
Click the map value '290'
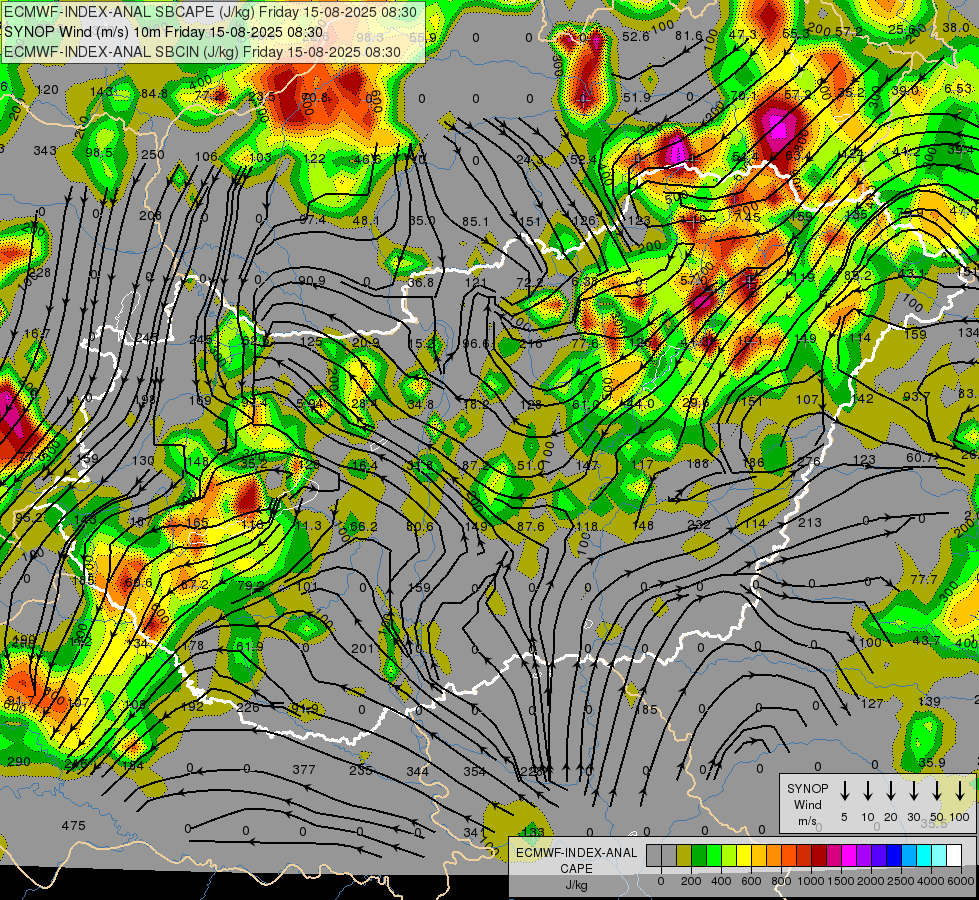coord(19,762)
